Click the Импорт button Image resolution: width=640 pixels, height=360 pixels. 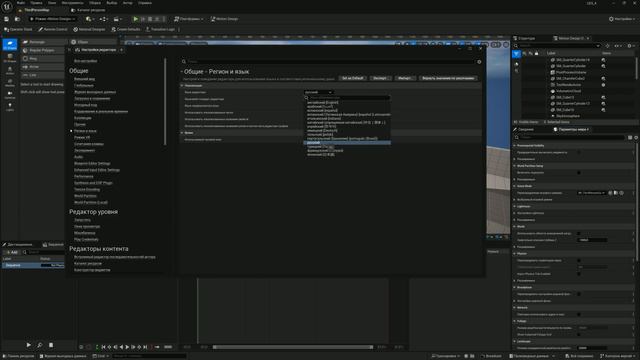pos(405,78)
